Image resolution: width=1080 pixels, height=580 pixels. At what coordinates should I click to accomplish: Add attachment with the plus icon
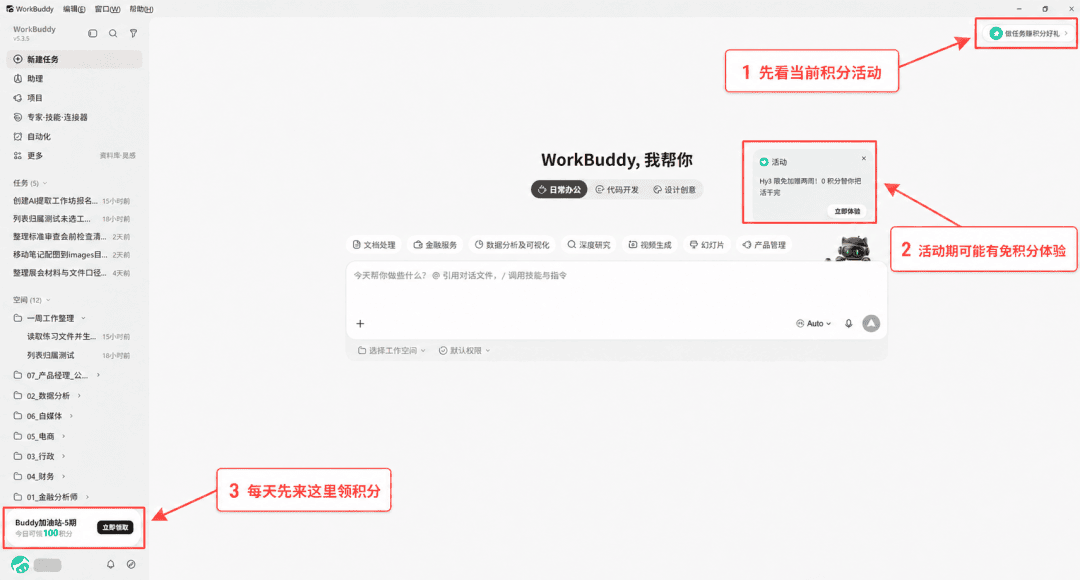[360, 324]
